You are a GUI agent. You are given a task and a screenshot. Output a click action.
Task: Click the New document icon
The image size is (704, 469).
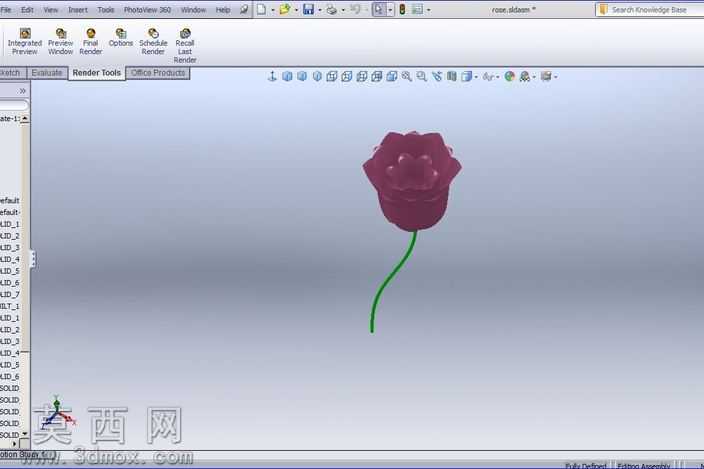[x=261, y=9]
